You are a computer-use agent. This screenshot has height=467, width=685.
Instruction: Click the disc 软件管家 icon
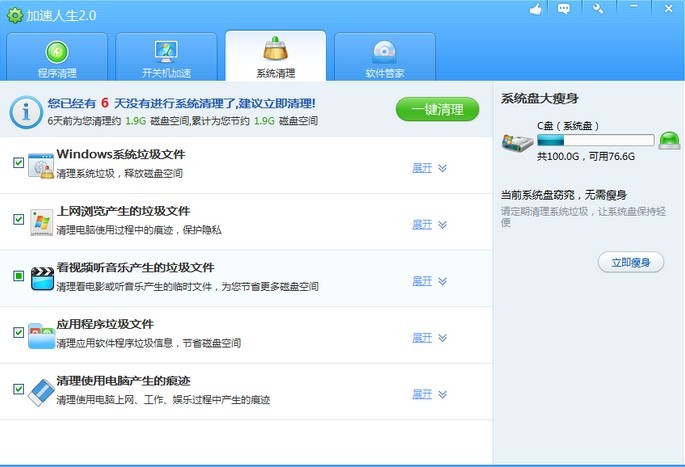385,53
